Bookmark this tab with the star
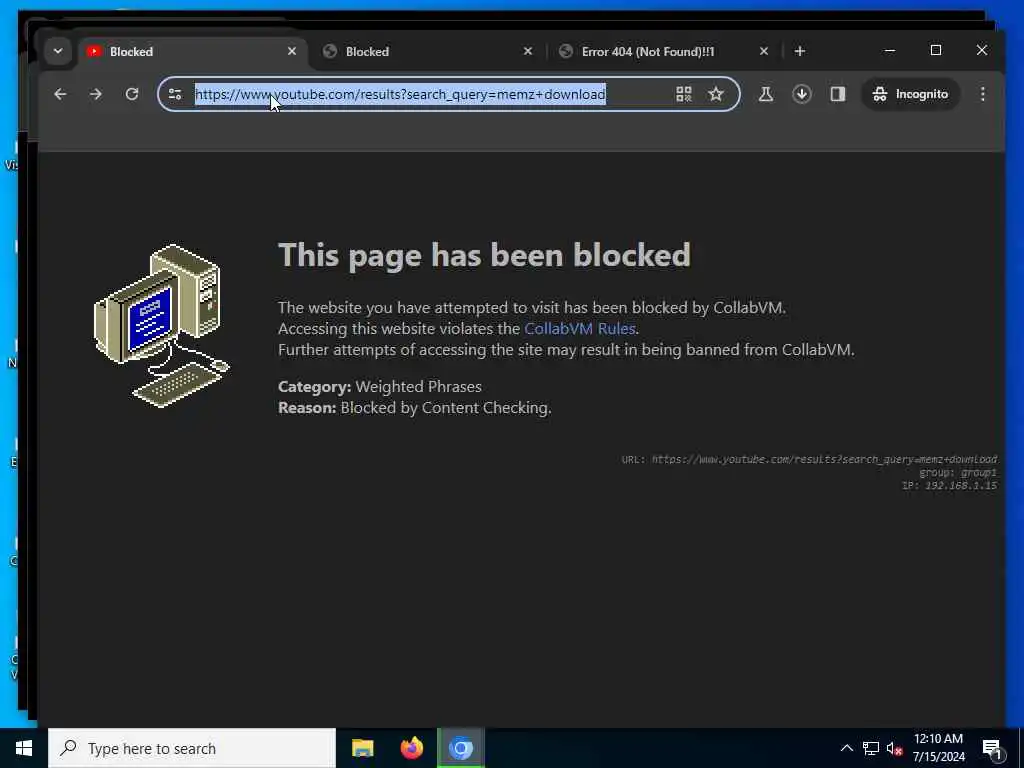This screenshot has height=768, width=1024. click(716, 94)
